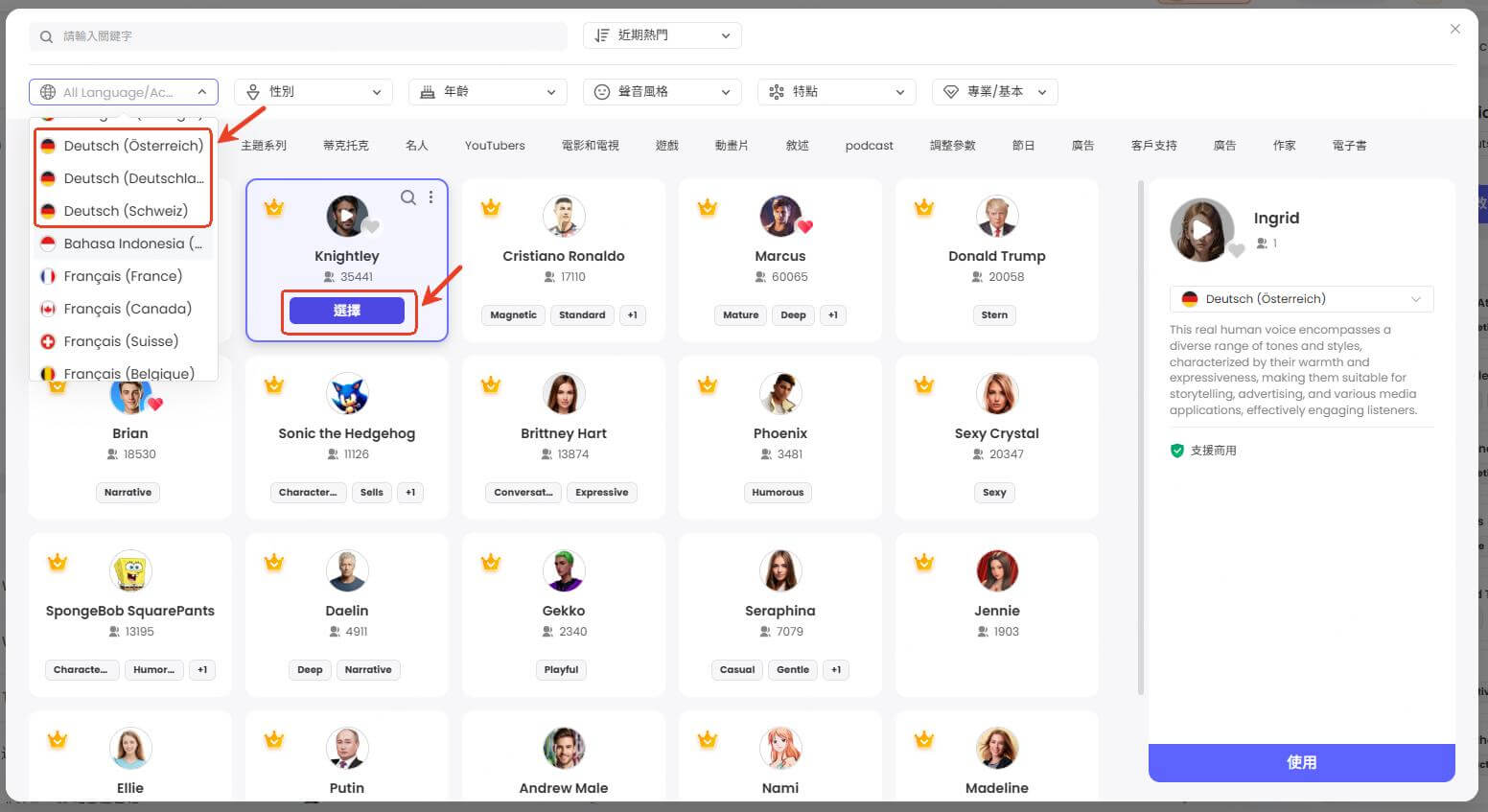Toggle the favorite heart on Brian avatar
The width and height of the screenshot is (1488, 812).
tap(154, 404)
